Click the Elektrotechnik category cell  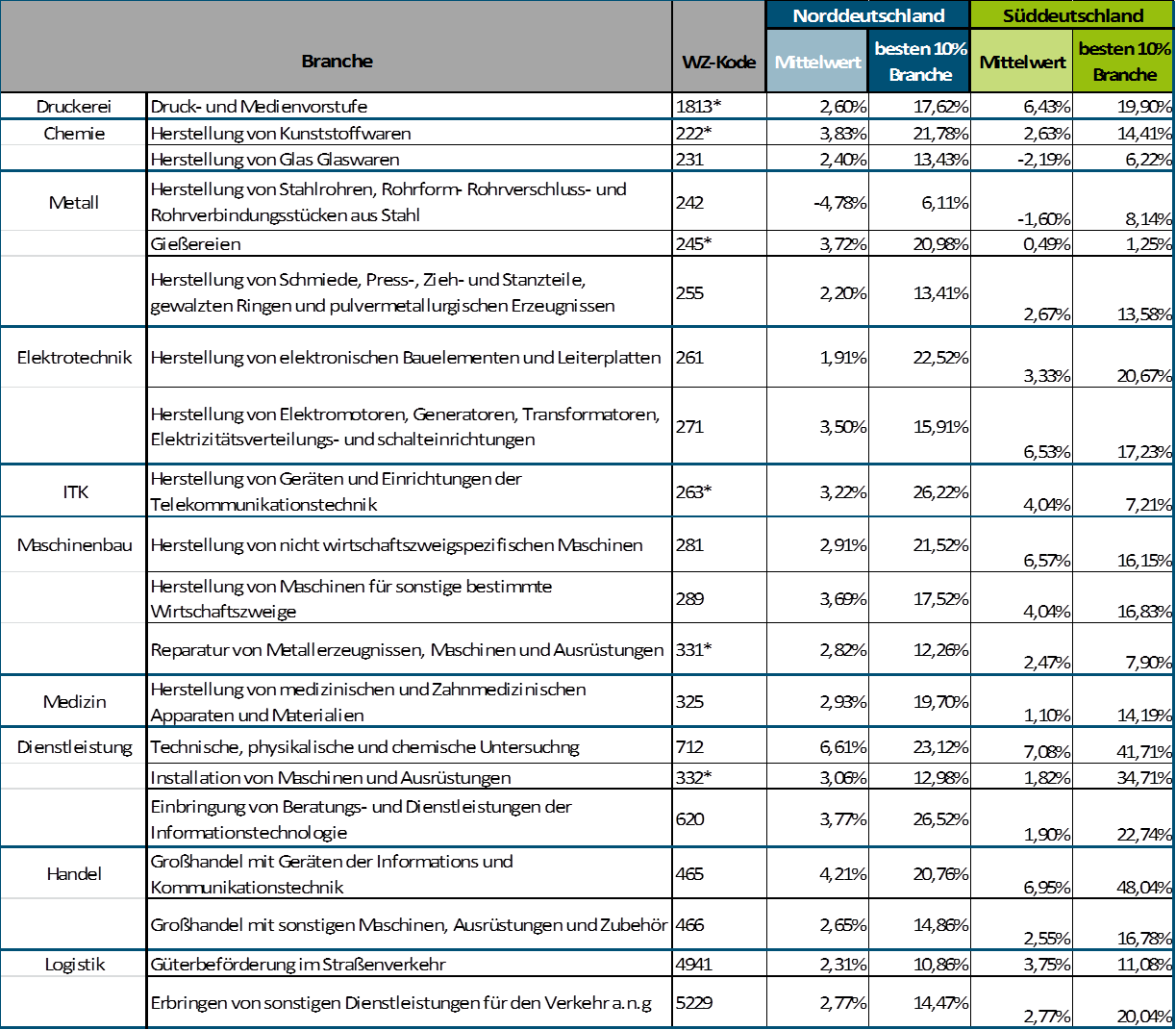74,358
